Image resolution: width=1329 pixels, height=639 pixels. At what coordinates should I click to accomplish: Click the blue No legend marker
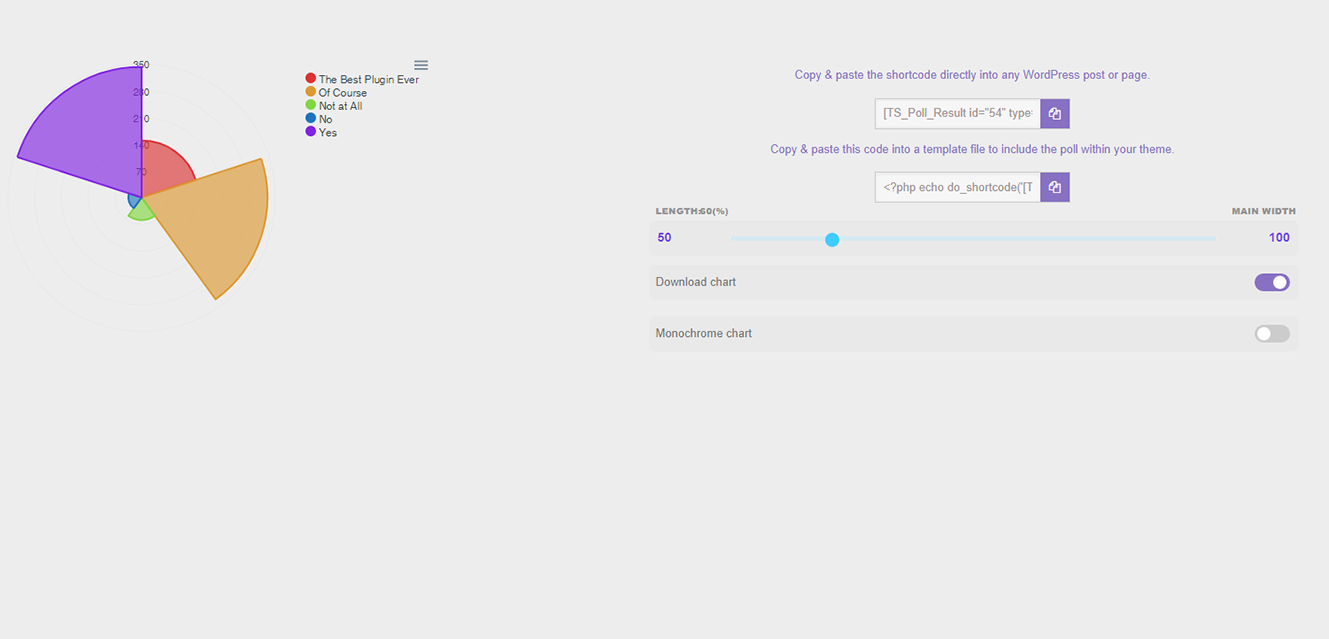(x=311, y=119)
